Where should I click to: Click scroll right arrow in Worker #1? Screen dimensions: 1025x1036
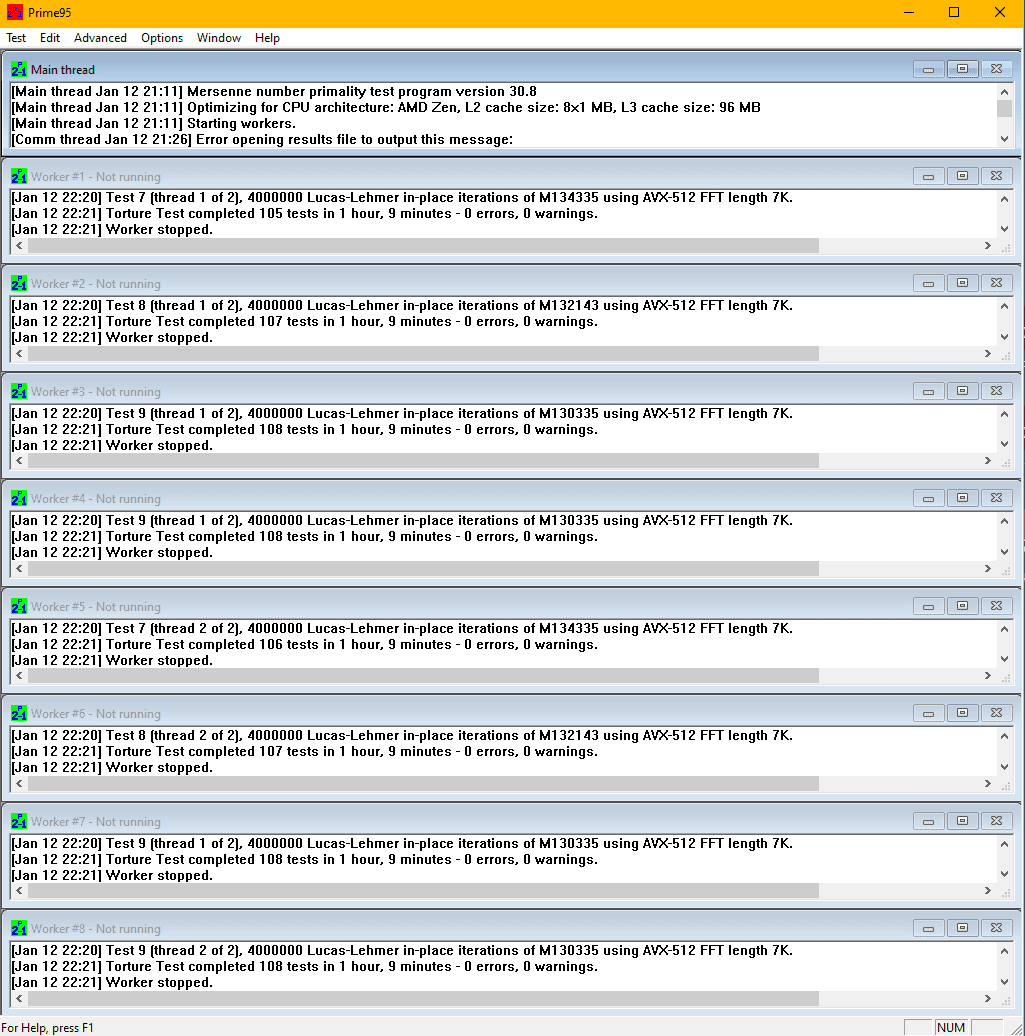coord(988,246)
